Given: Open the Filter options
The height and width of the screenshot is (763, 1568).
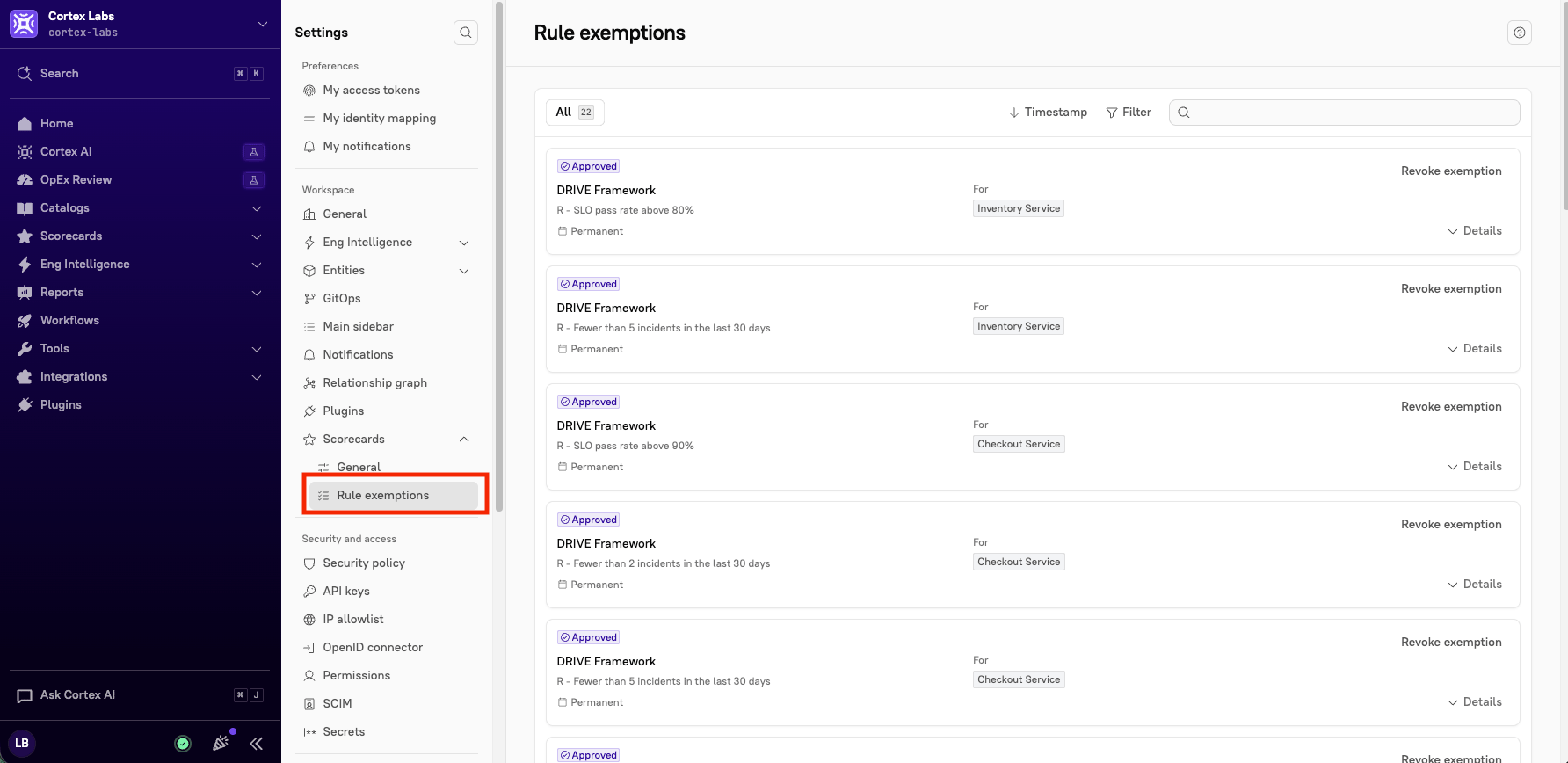Looking at the screenshot, I should 1129,113.
